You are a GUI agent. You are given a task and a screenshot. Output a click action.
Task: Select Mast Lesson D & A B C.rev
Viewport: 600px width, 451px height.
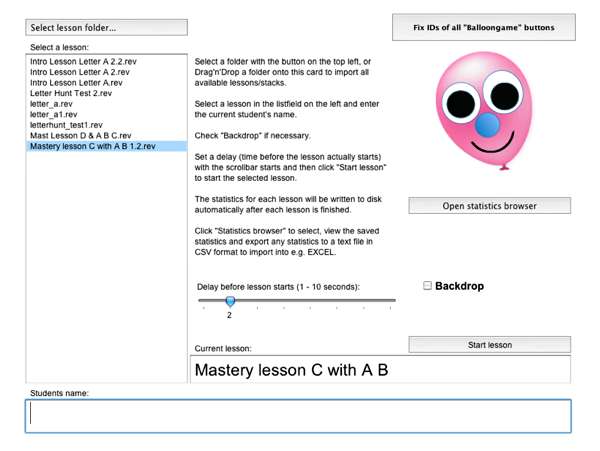[x=80, y=136]
